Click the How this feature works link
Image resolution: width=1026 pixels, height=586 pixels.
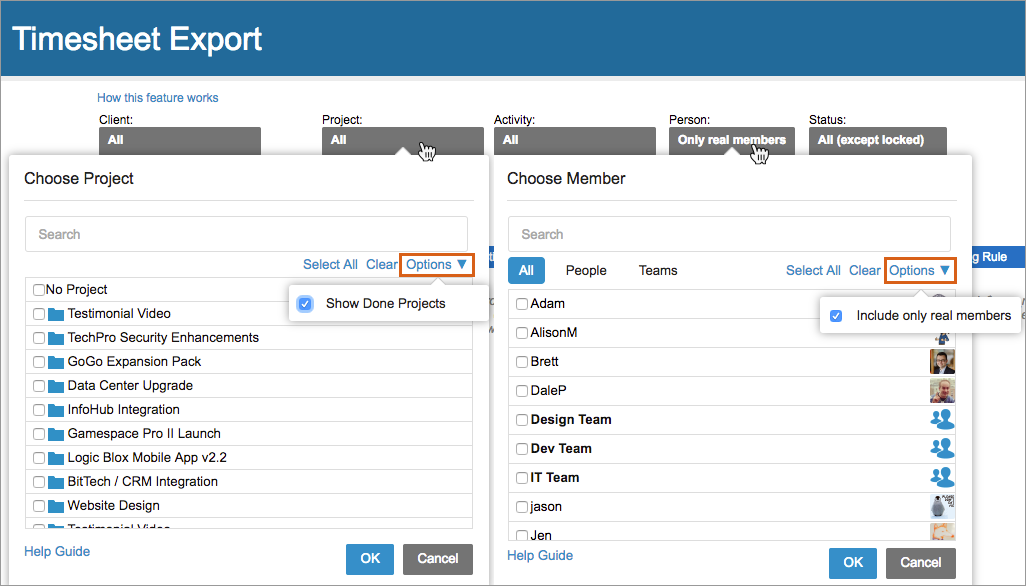[157, 97]
